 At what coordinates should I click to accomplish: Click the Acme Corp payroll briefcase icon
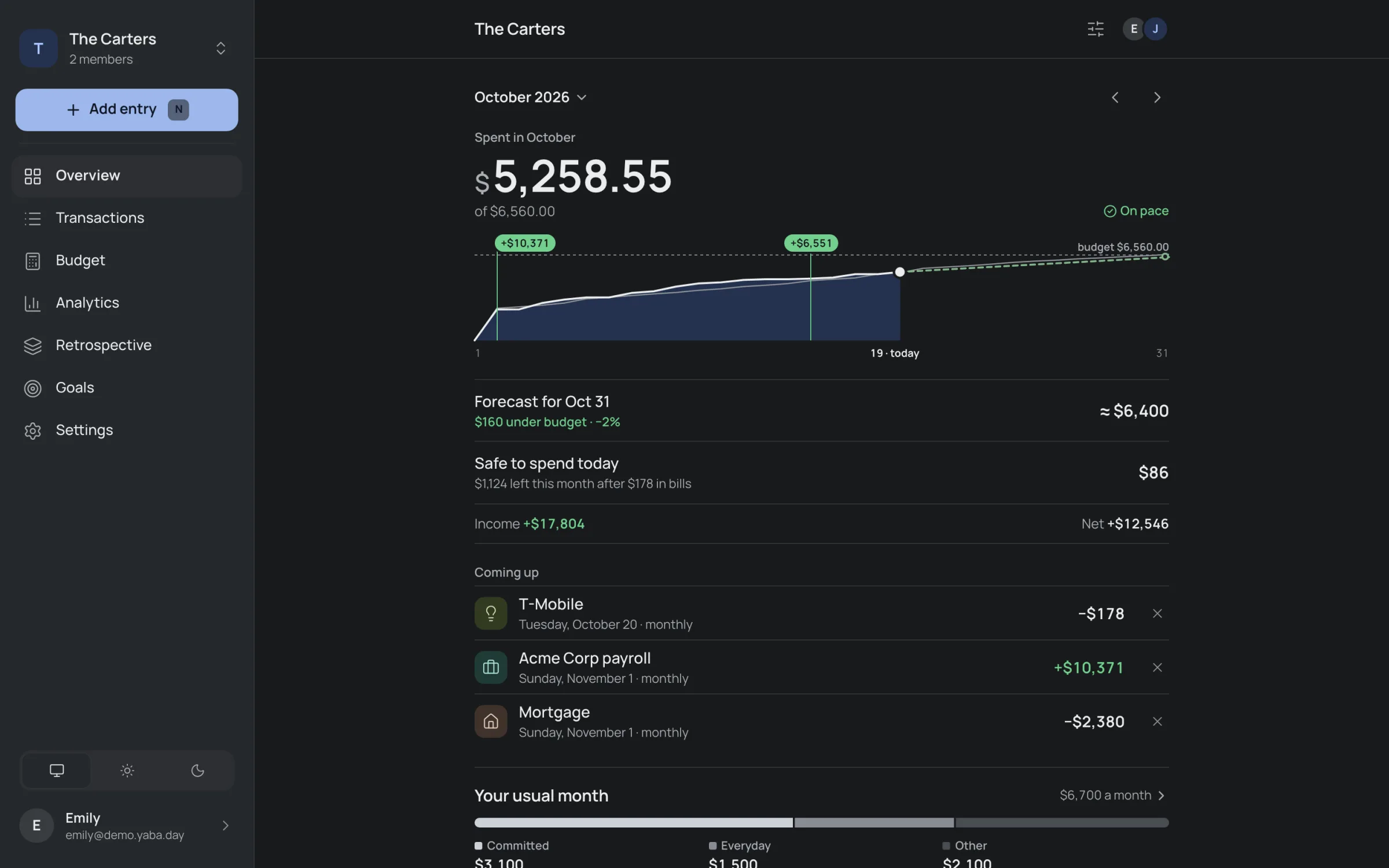(x=491, y=667)
